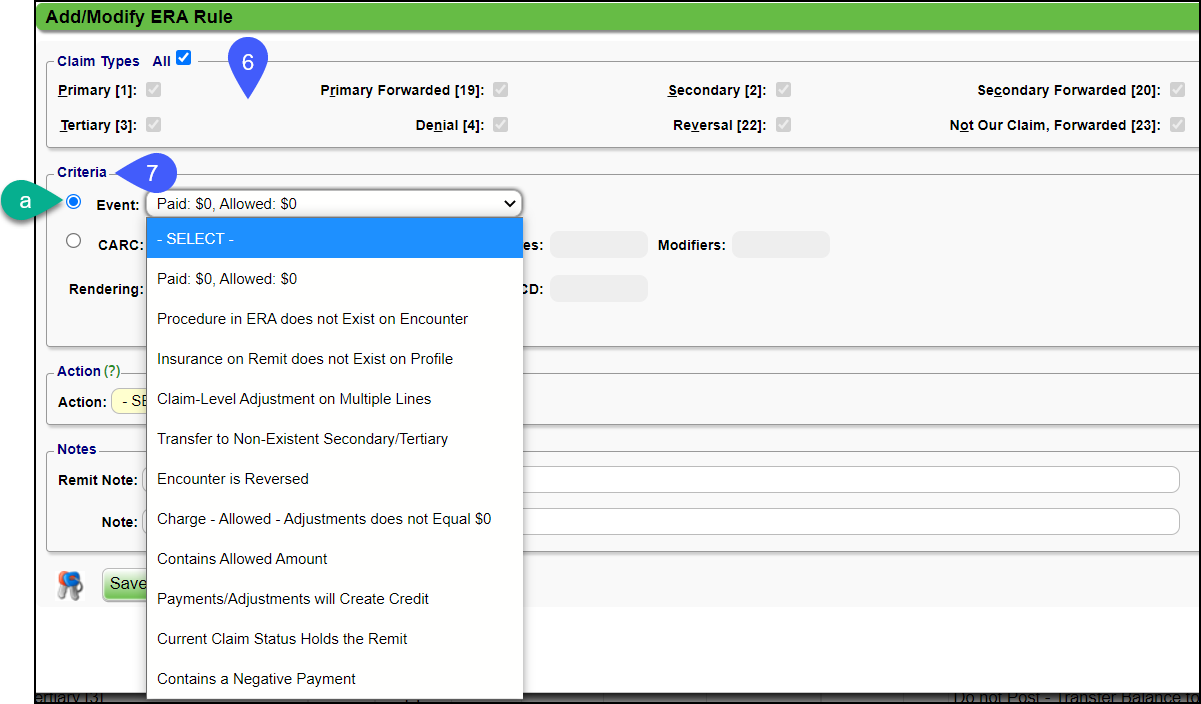Choose 'Claim-Level Adjustment on Multiple Lines'

[x=334, y=399]
